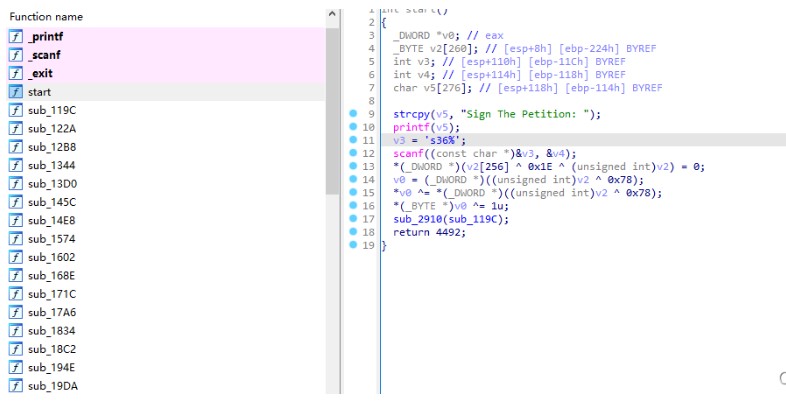
Task: Select sub_122A in function list
Action: tap(166, 128)
